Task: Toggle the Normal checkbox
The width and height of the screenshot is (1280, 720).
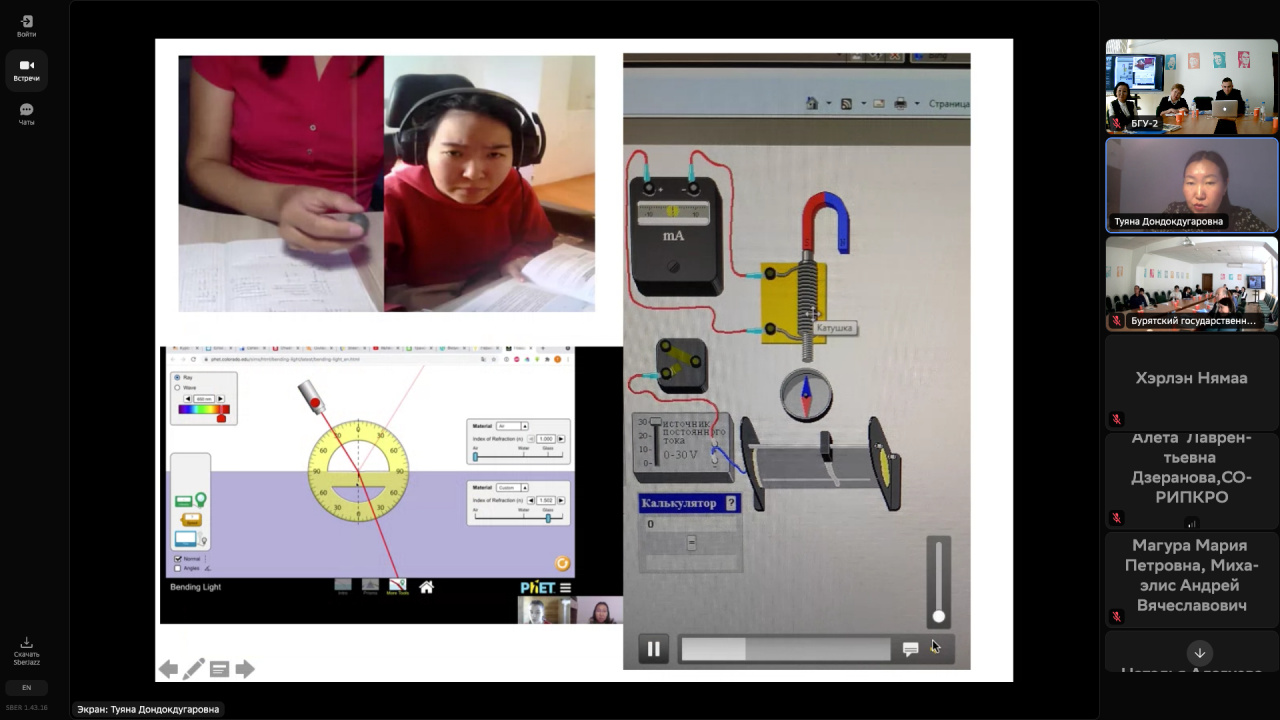Action: (x=178, y=558)
